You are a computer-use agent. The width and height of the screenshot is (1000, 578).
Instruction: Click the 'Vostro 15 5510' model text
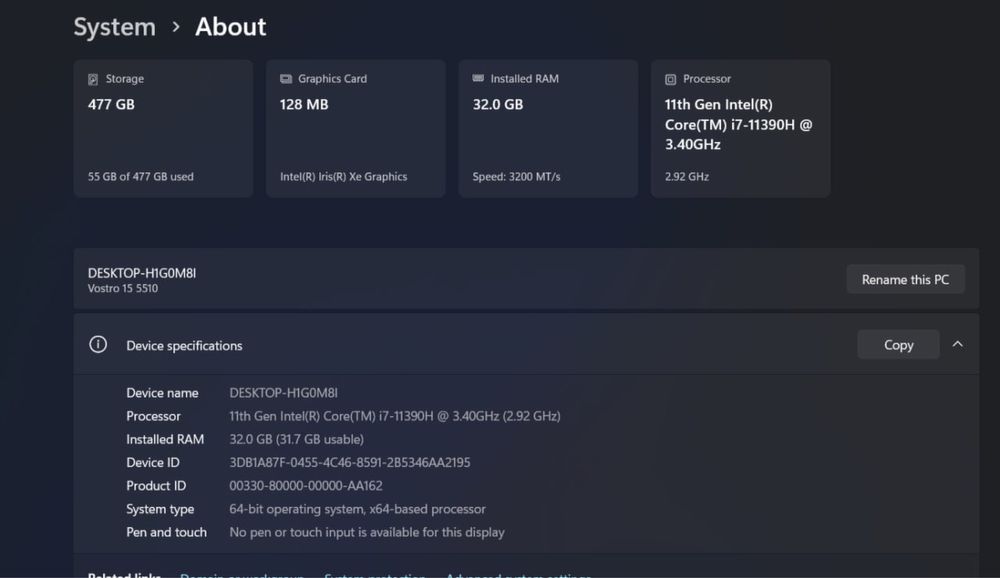pyautogui.click(x=122, y=288)
